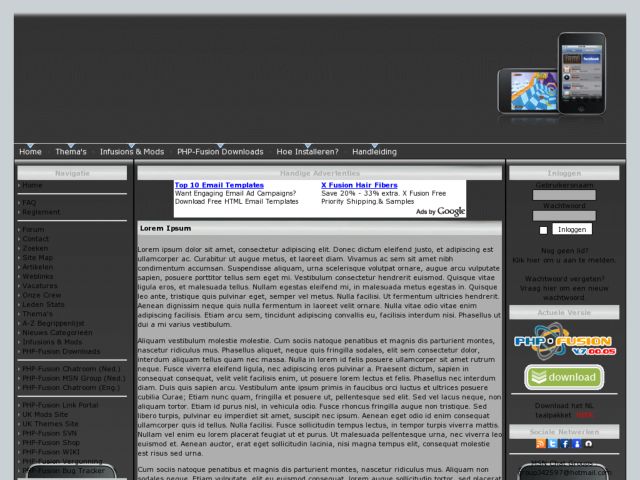This screenshot has height=480, width=640.
Task: Open Nieuws Categorieën in the sidebar
Action: pos(57,333)
